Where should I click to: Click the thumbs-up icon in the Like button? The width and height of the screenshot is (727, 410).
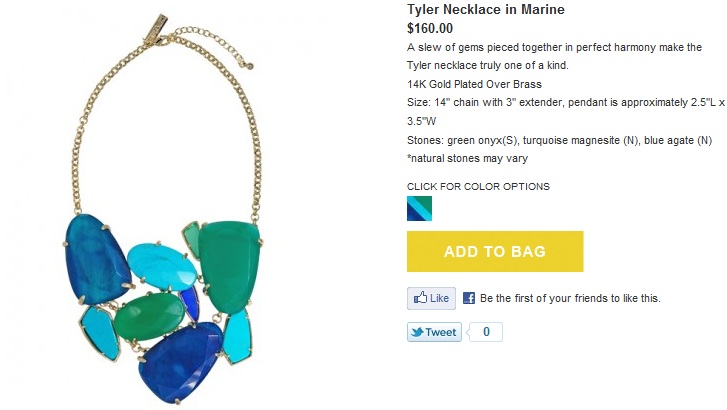[x=420, y=298]
